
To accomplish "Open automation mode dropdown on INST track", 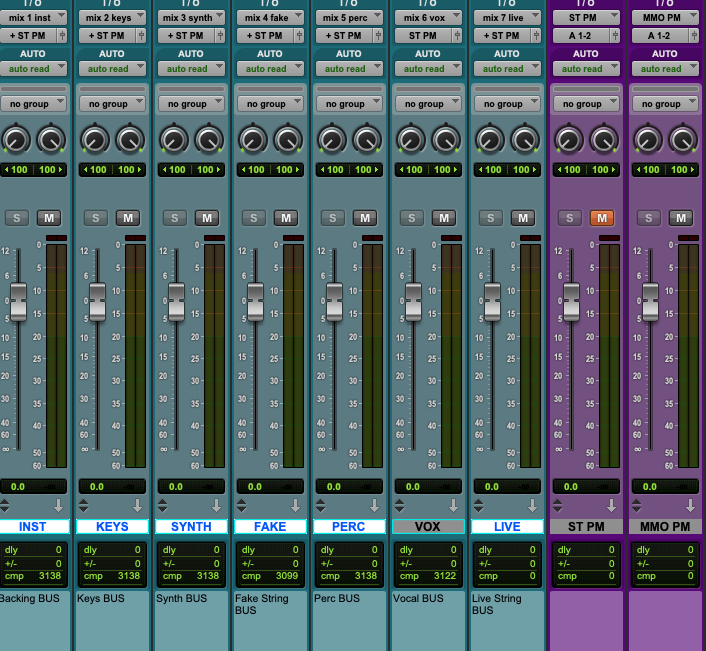I will [33, 69].
